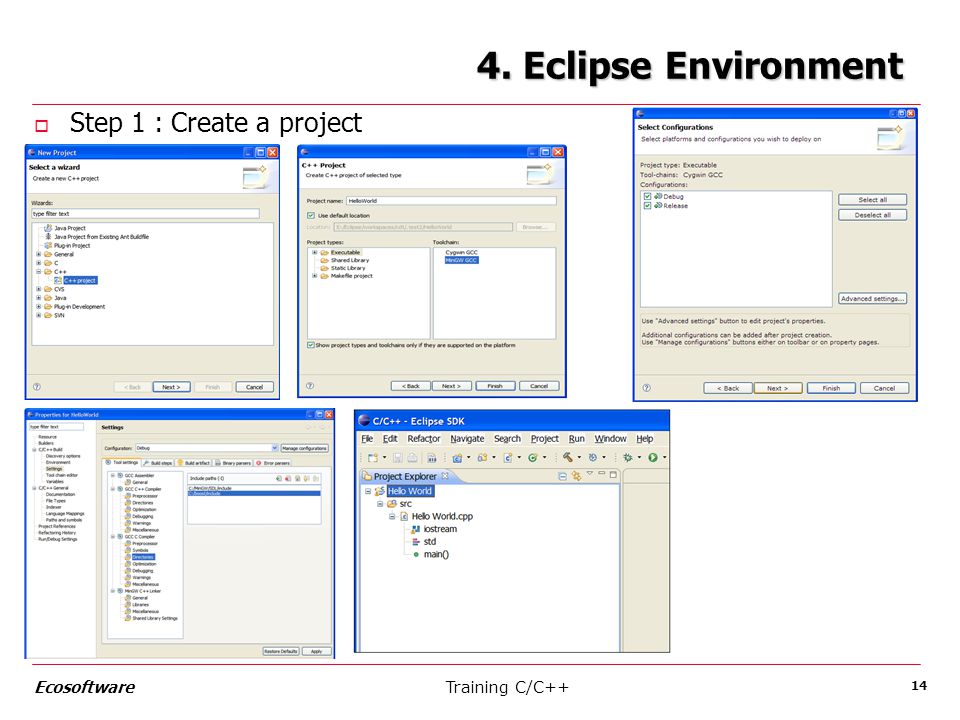Viewport: 960px width, 720px height.
Task: Open the Refactor menu
Action: tap(424, 439)
